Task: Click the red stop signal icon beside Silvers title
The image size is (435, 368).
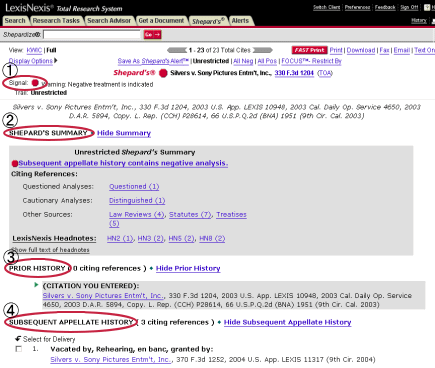Action: (x=163, y=73)
